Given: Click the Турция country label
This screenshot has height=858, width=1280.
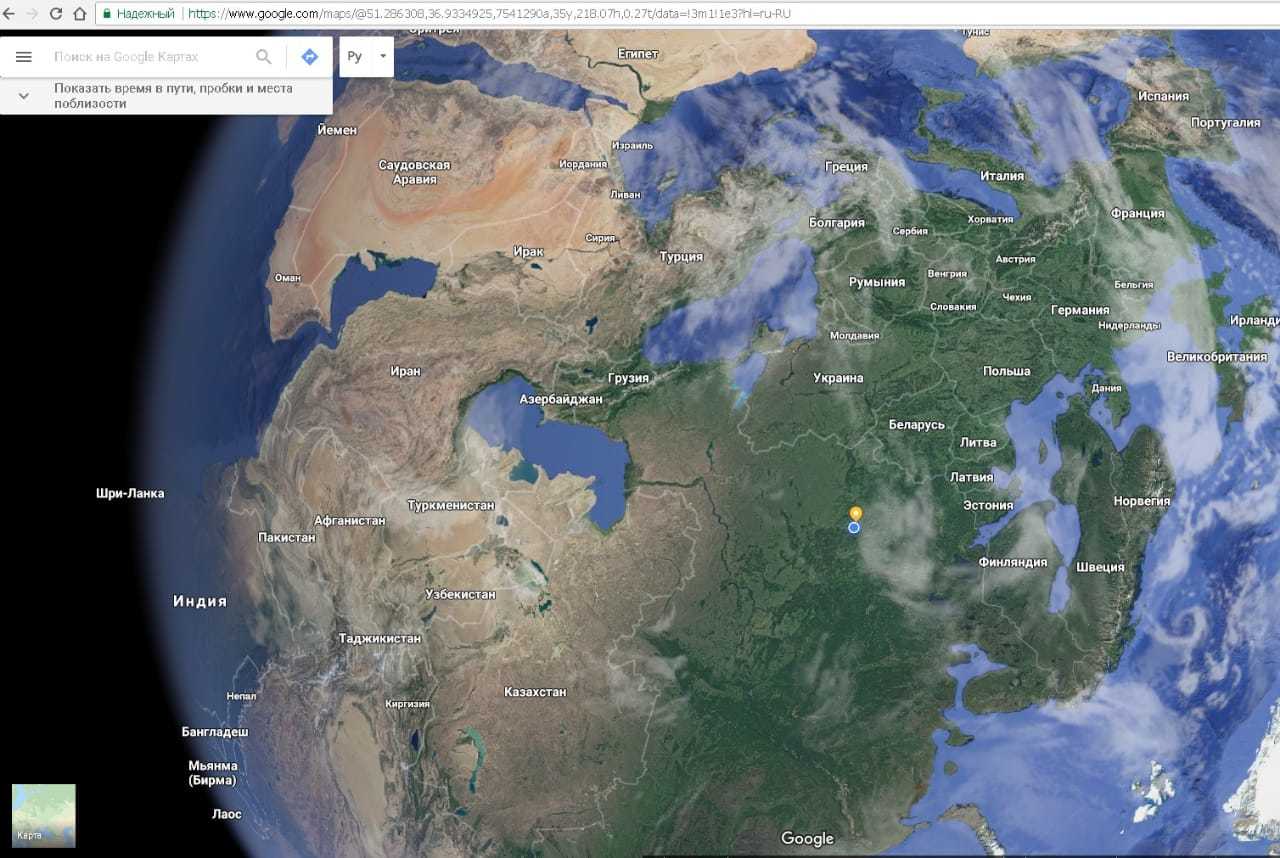Looking at the screenshot, I should pos(681,257).
